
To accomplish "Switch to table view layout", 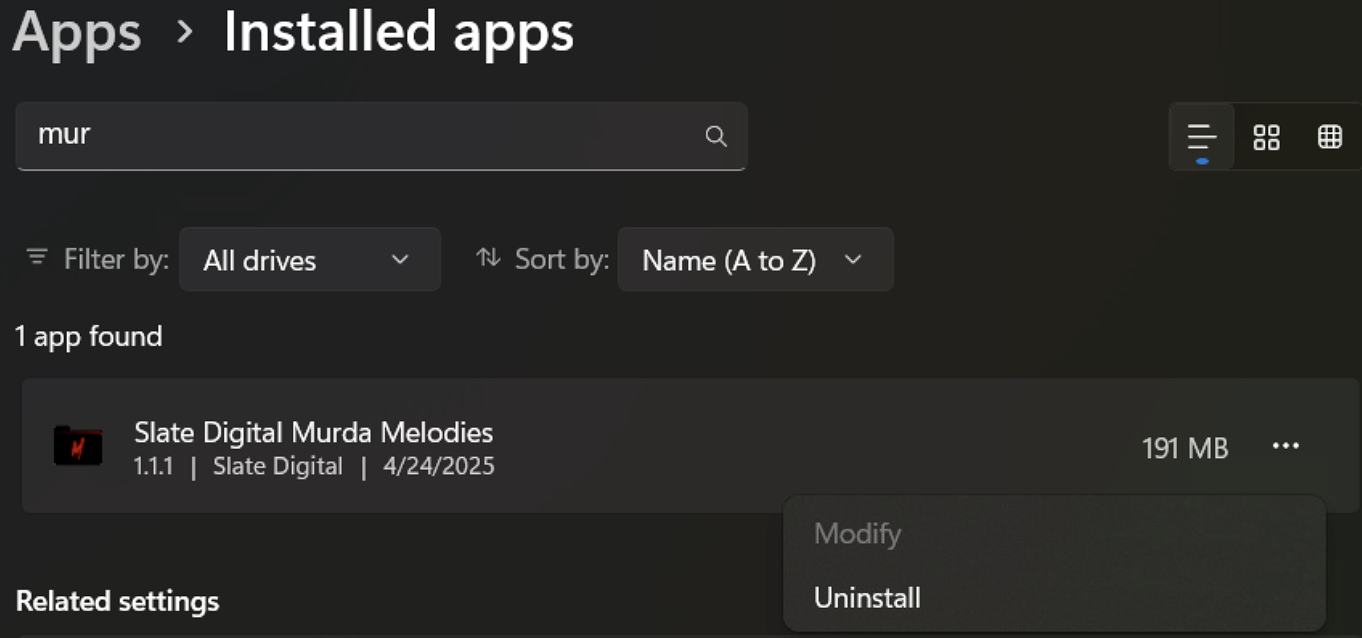I will 1329,137.
